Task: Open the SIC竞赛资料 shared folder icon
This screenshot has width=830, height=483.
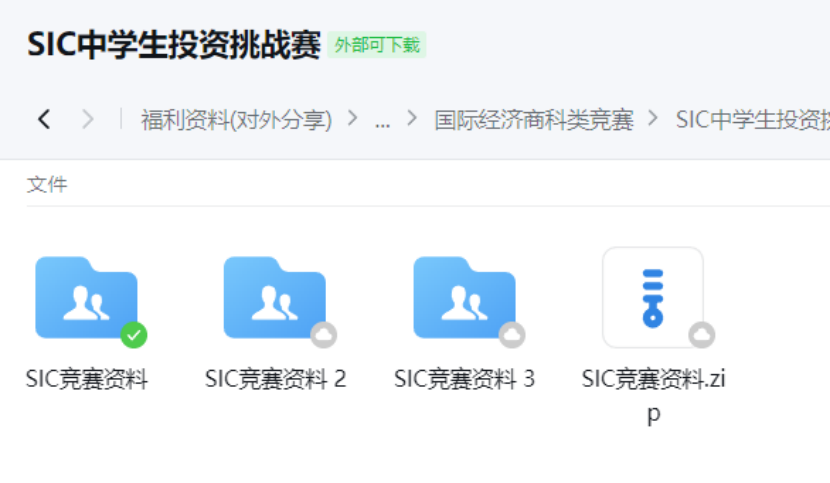Action: 86,297
